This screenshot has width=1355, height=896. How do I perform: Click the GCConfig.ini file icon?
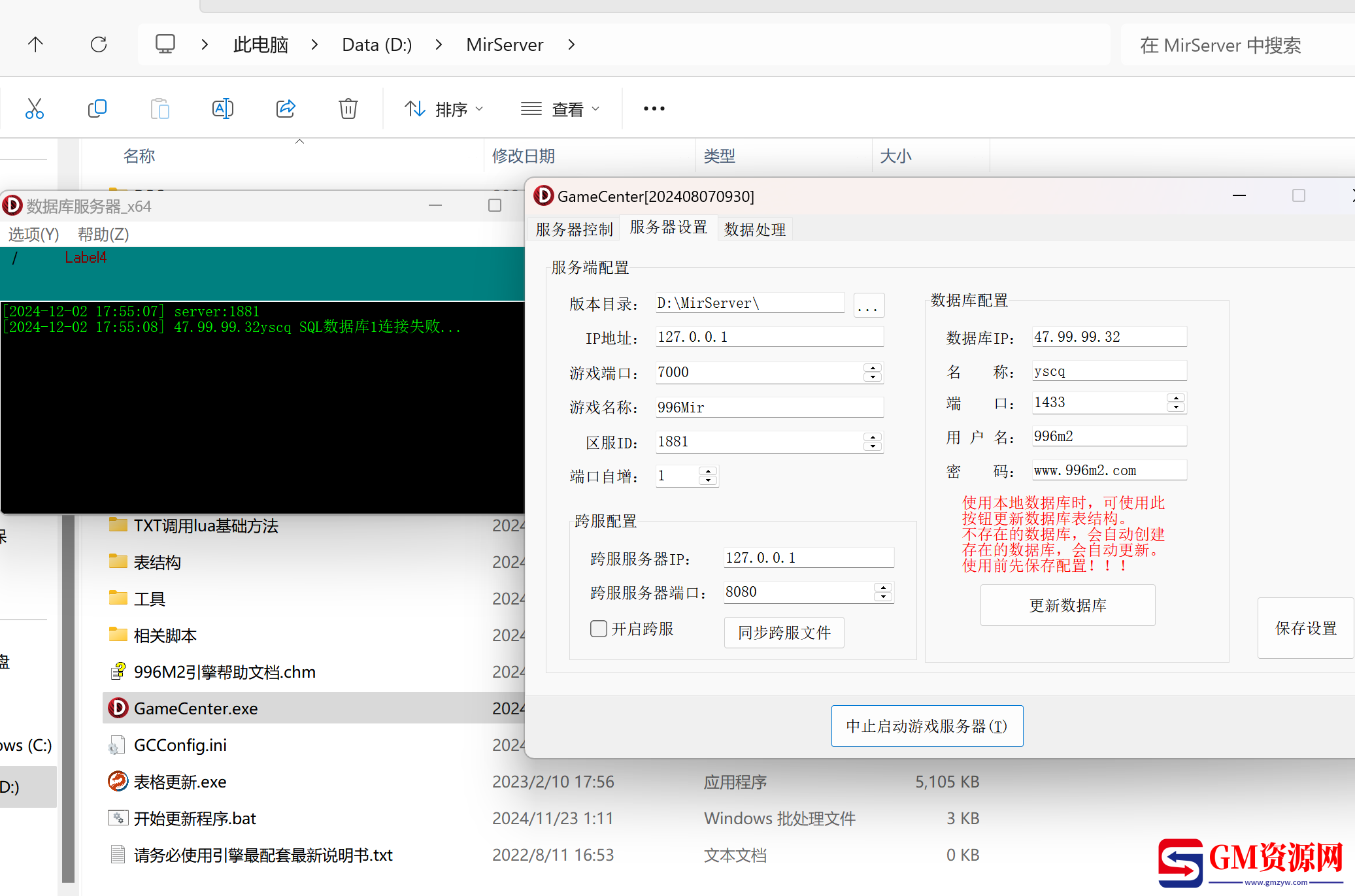tap(117, 744)
